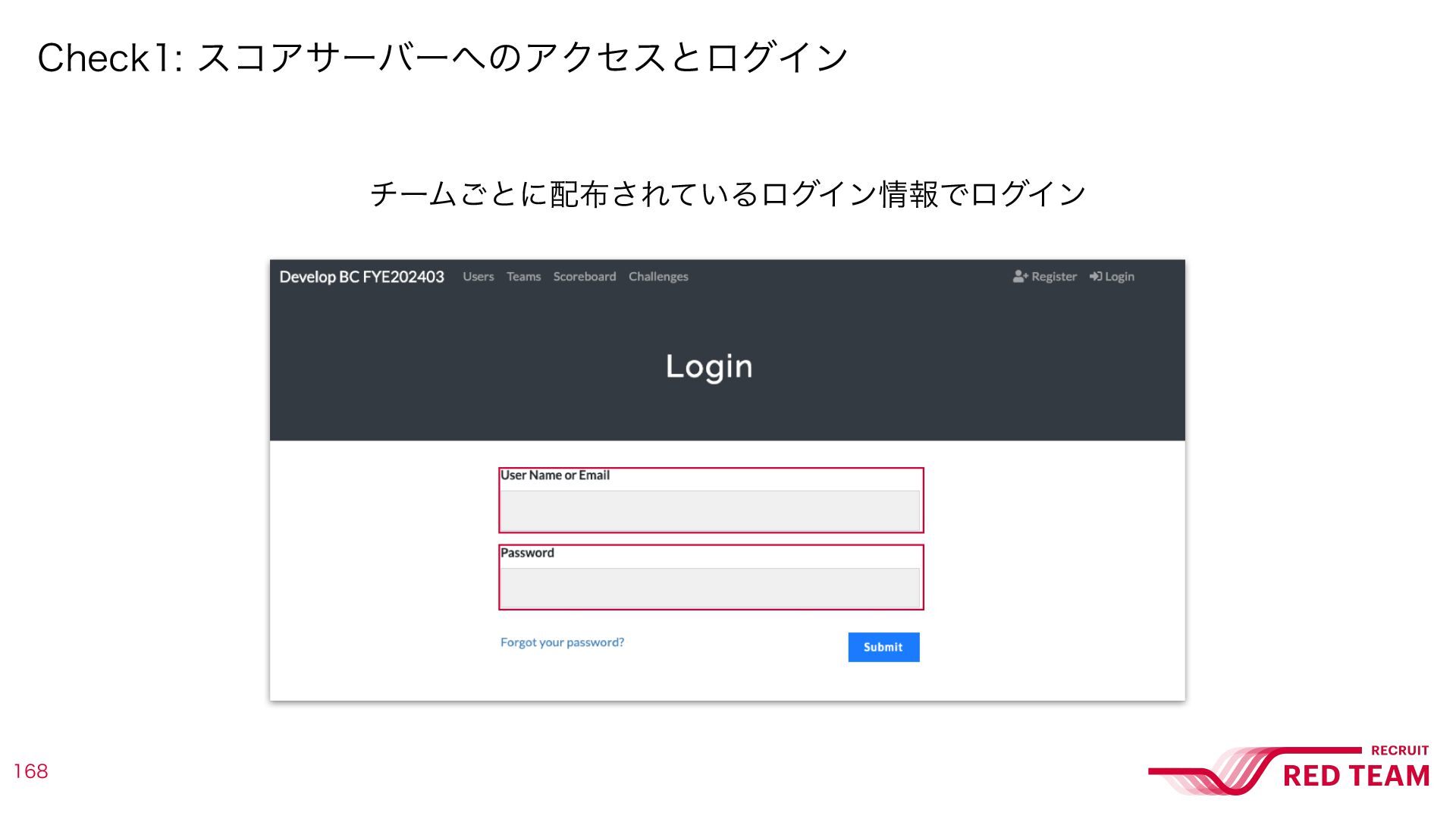The image size is (1456, 819).
Task: Click the Develop BC FYE202403 brand link
Action: pos(362,277)
